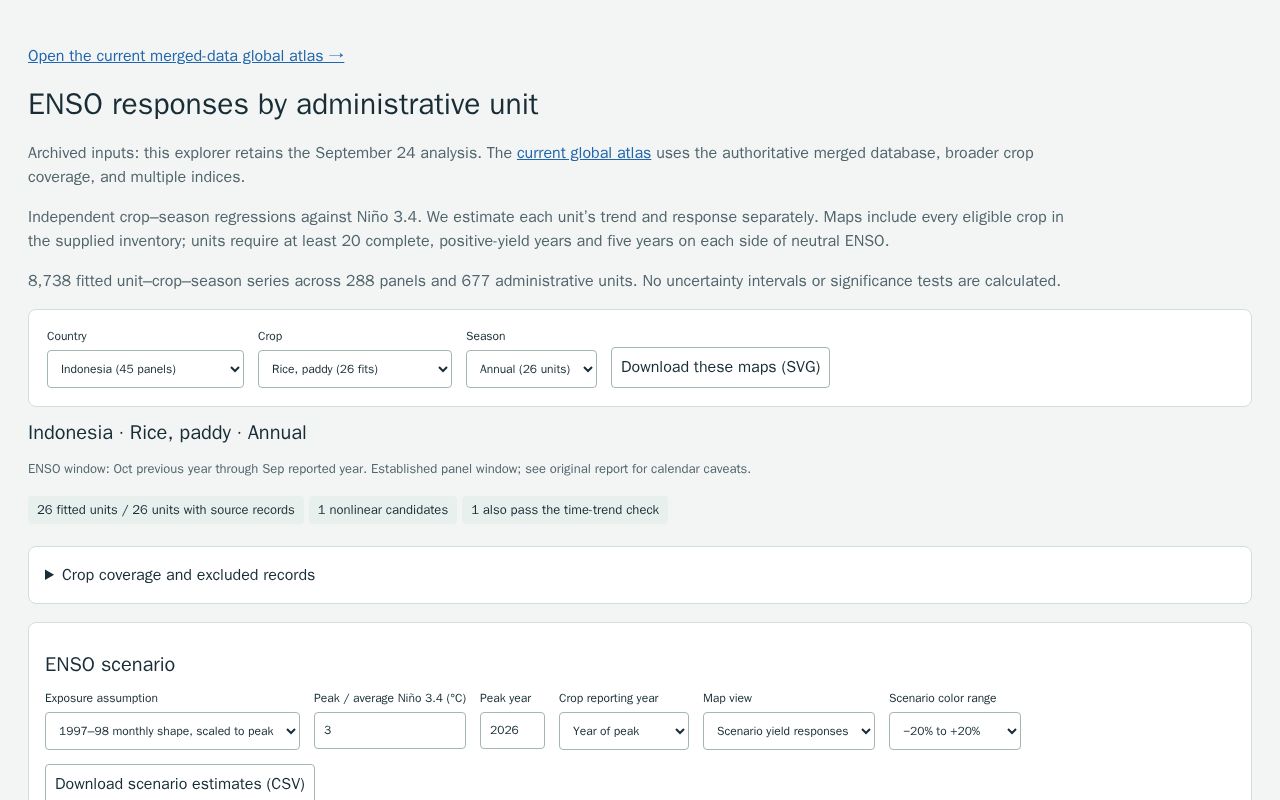Open the Scenario color range dropdown
This screenshot has height=800, width=1280.
[955, 731]
